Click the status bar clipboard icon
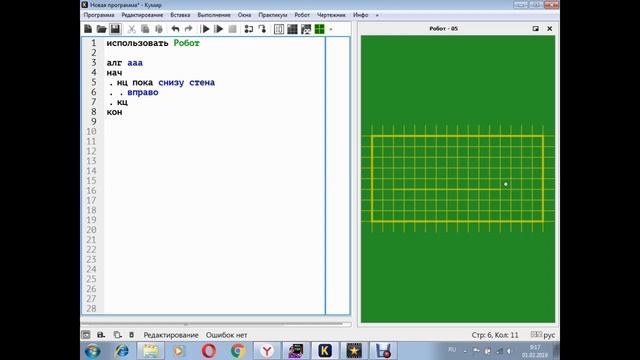 pos(131,335)
